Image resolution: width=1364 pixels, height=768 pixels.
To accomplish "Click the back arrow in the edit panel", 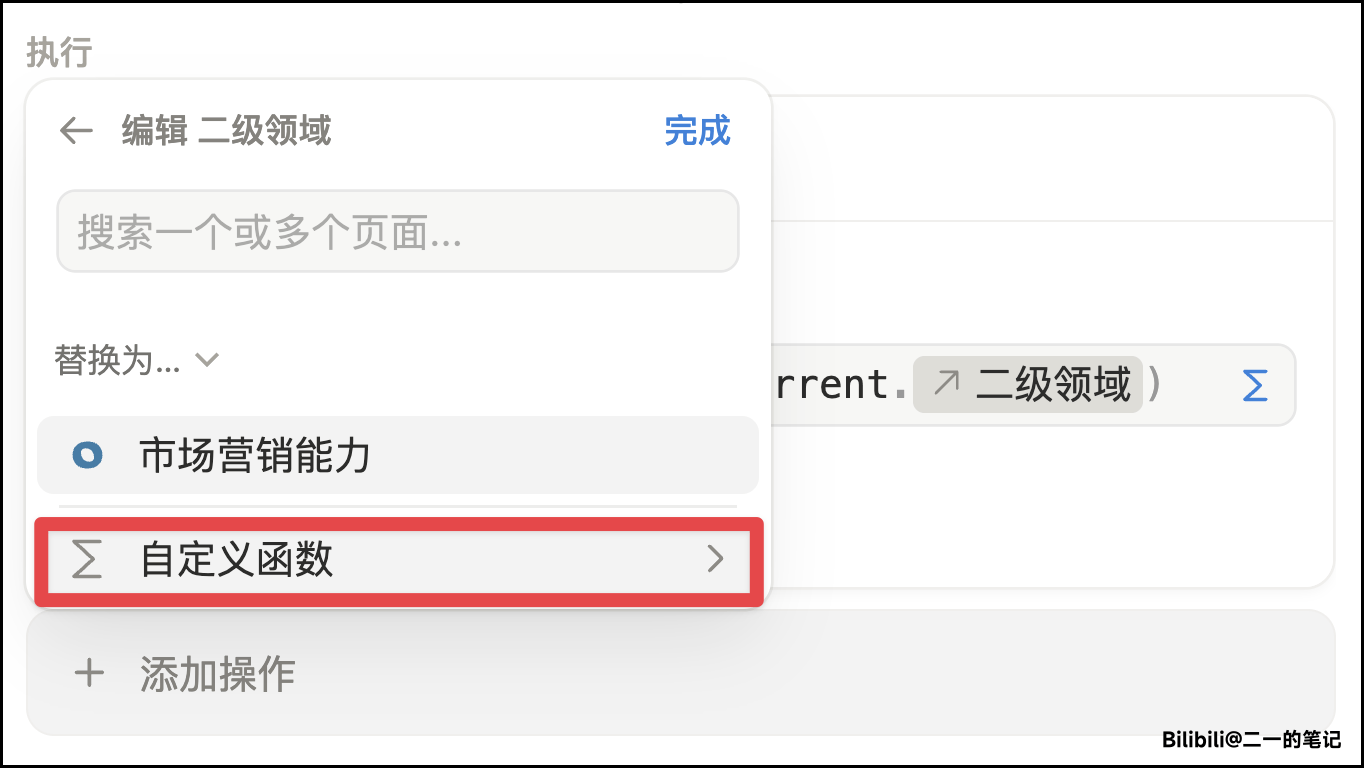I will point(76,131).
